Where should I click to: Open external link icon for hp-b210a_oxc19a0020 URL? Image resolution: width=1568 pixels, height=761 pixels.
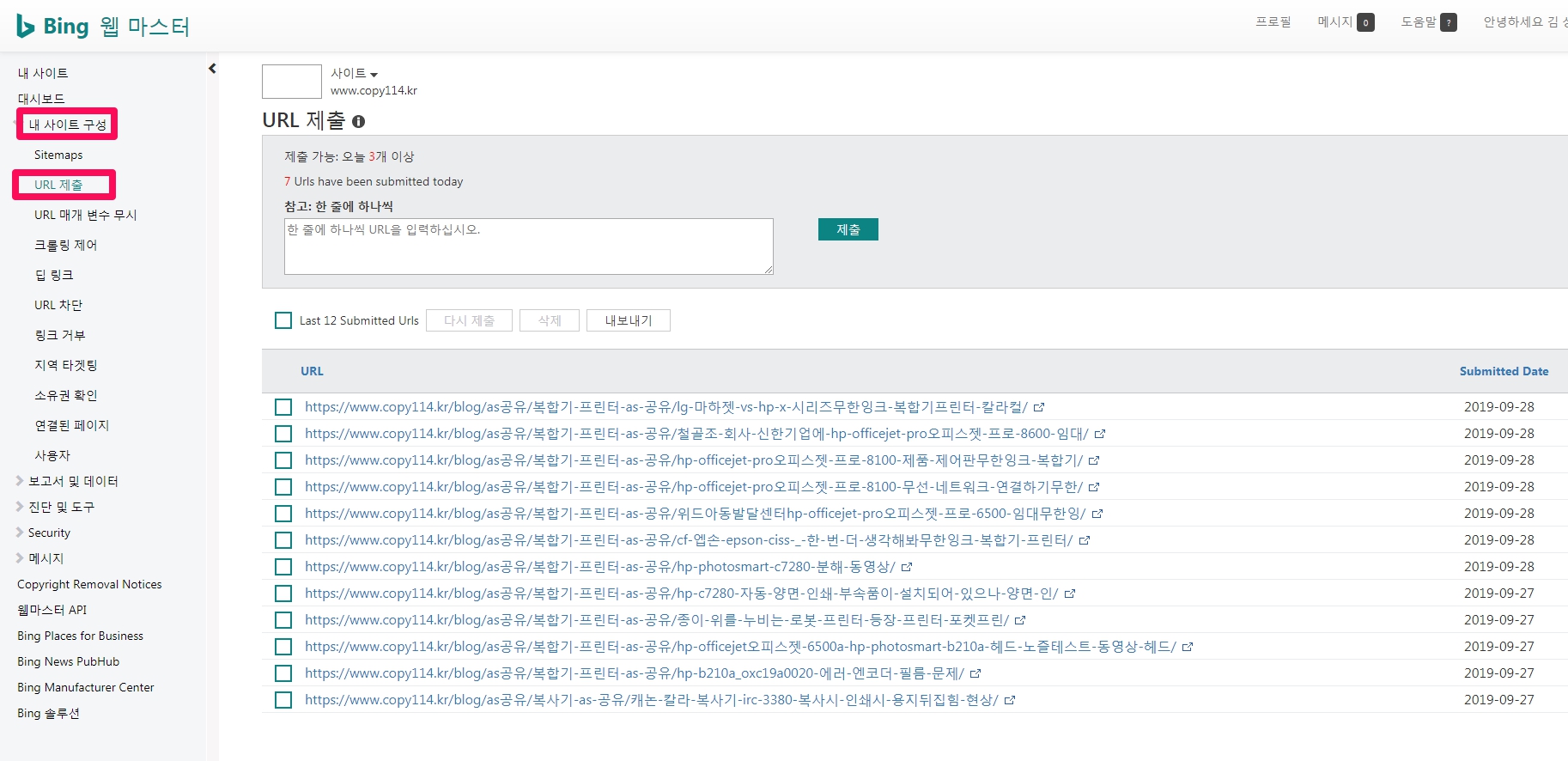(x=975, y=673)
